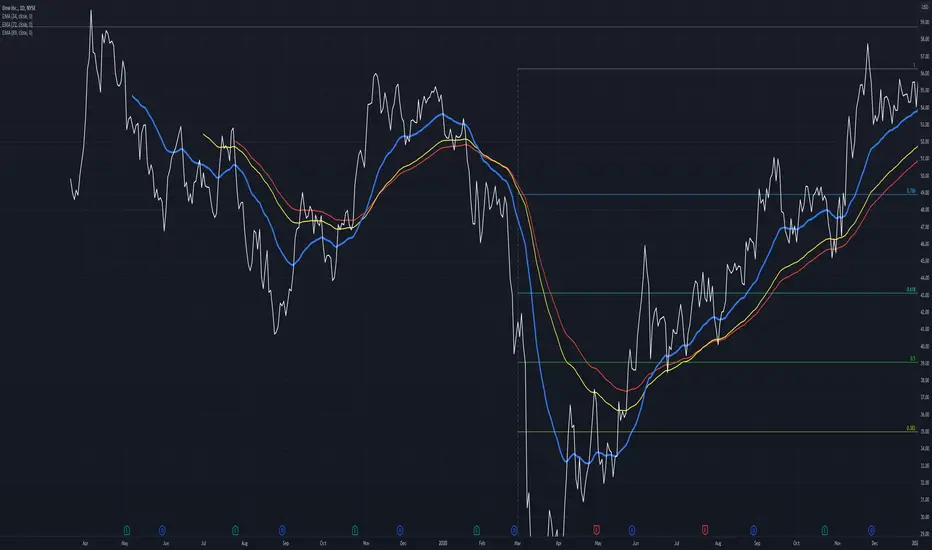Viewport: 932px width, 550px height.
Task: Select the 0.5 Fibonacci retracement line label
Action: click(x=913, y=359)
